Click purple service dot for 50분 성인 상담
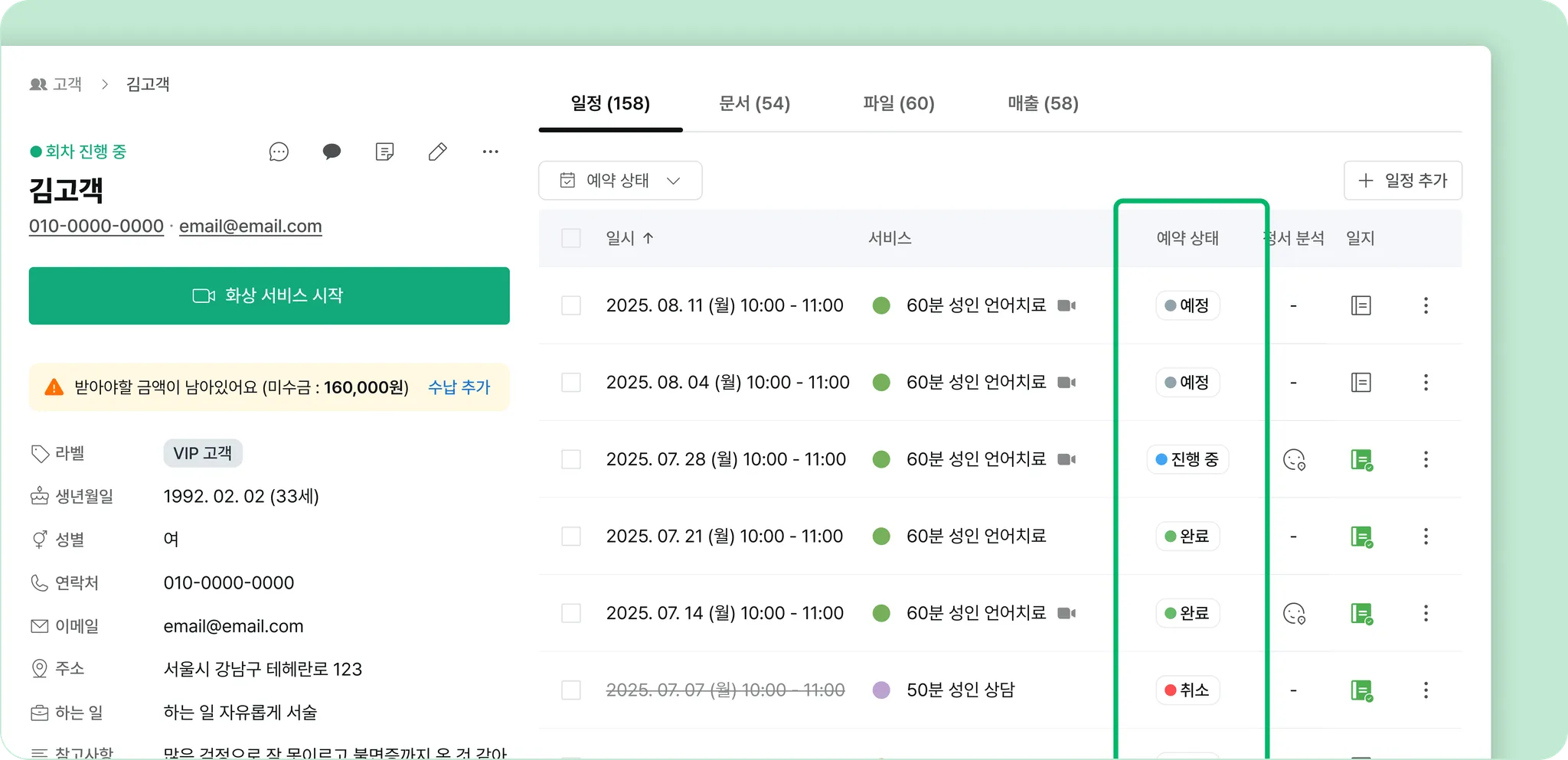1568x760 pixels. (x=881, y=690)
